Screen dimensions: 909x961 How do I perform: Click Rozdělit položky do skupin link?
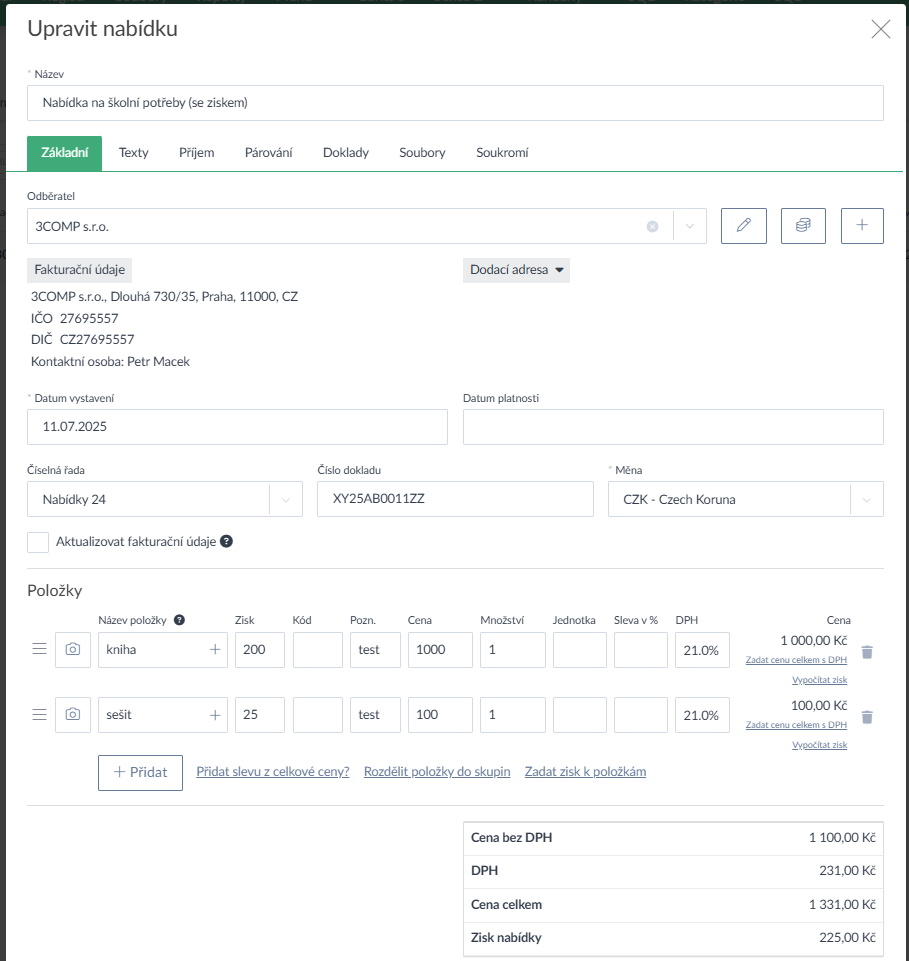pos(437,772)
